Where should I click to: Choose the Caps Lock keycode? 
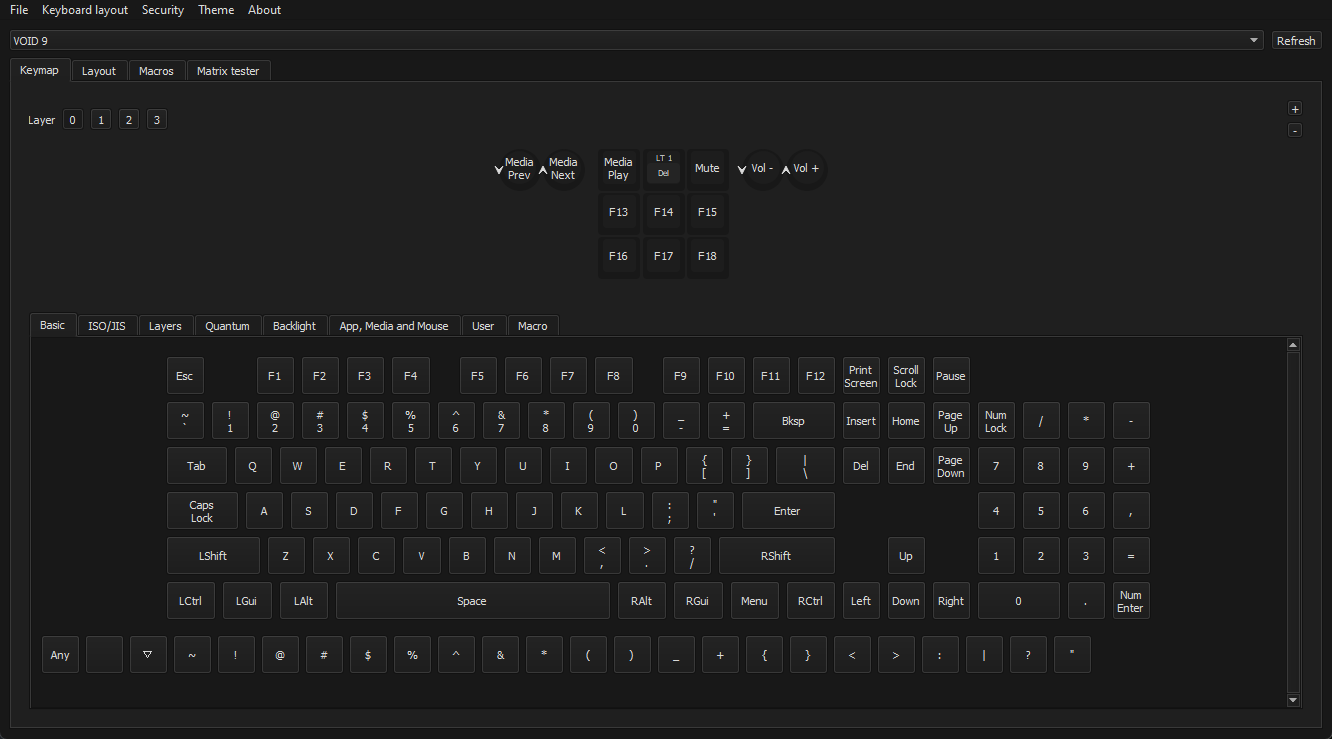(202, 511)
